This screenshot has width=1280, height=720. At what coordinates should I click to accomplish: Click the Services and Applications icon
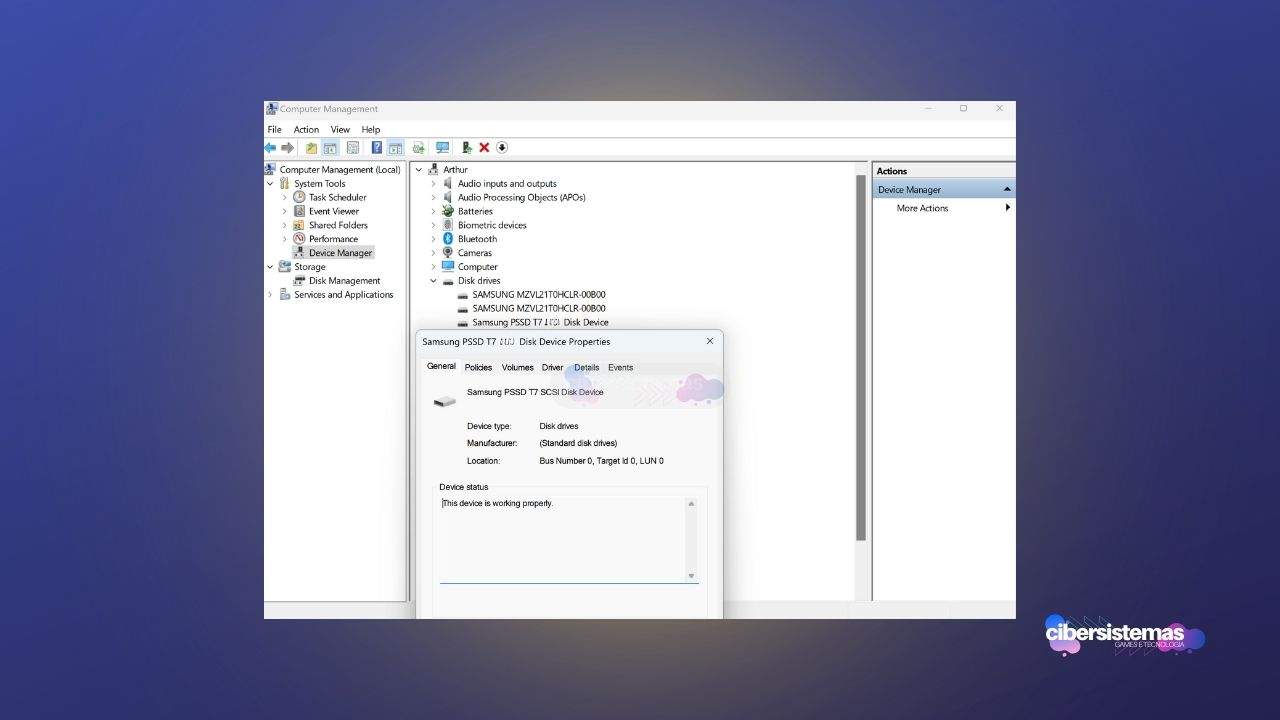click(285, 295)
